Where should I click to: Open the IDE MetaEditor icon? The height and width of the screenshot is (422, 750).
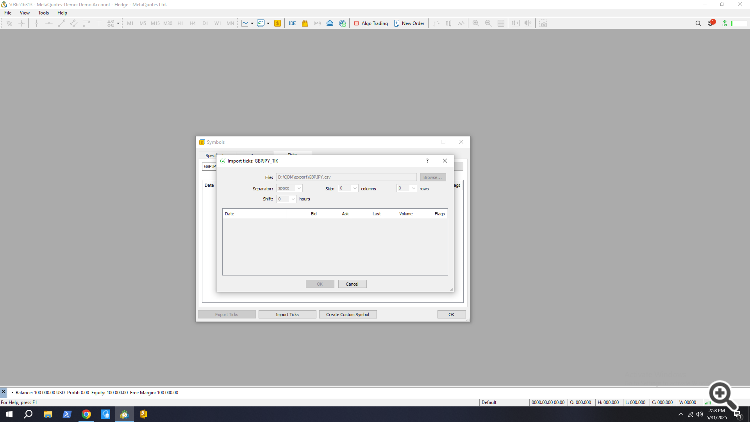coord(292,23)
